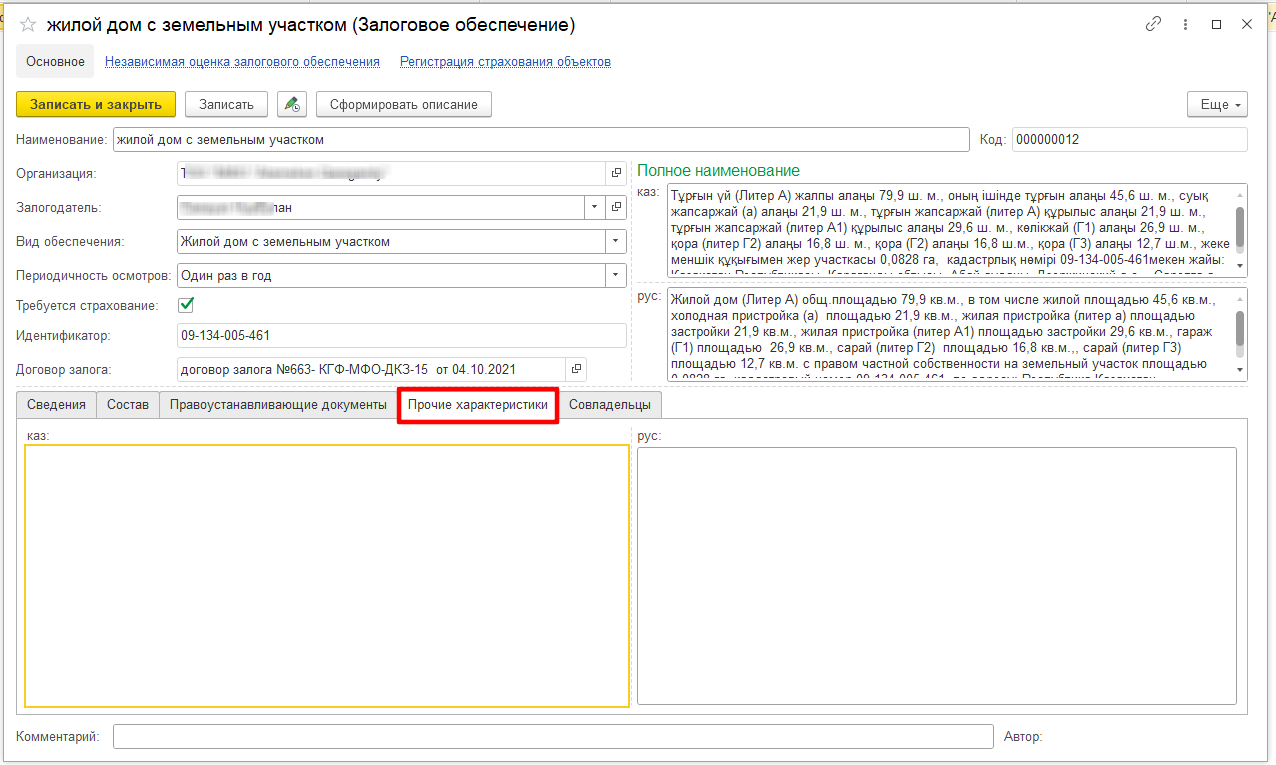Open Залогодатель record with open button
The image size is (1276, 765).
point(616,207)
